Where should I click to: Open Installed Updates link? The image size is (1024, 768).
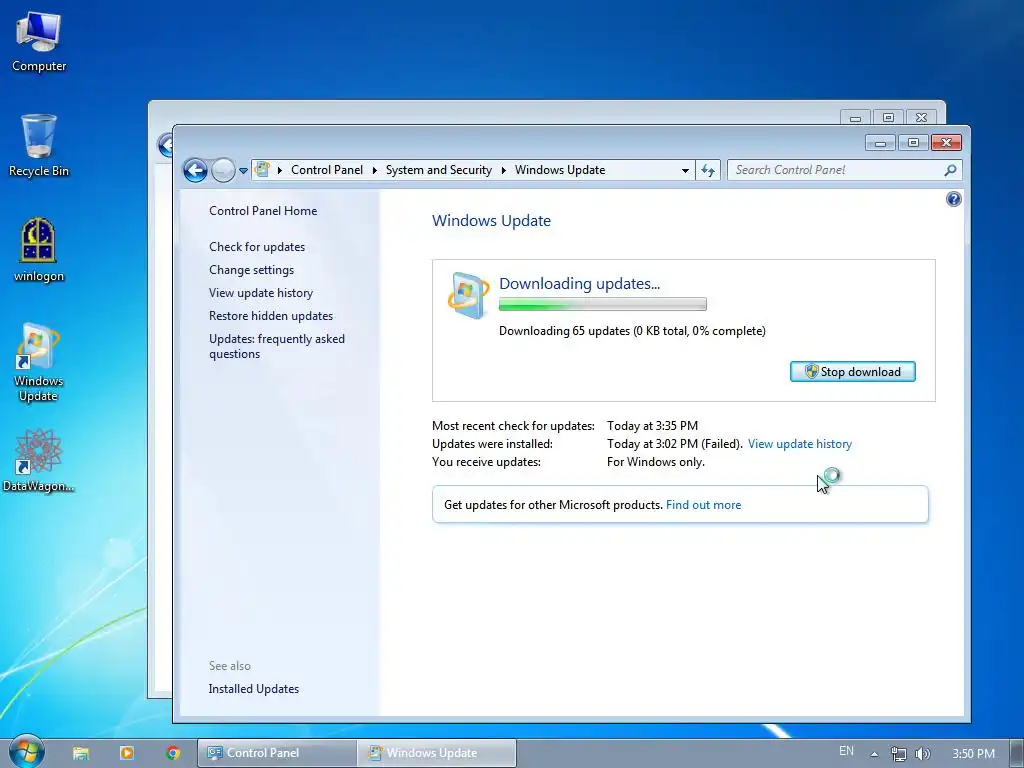coord(253,689)
